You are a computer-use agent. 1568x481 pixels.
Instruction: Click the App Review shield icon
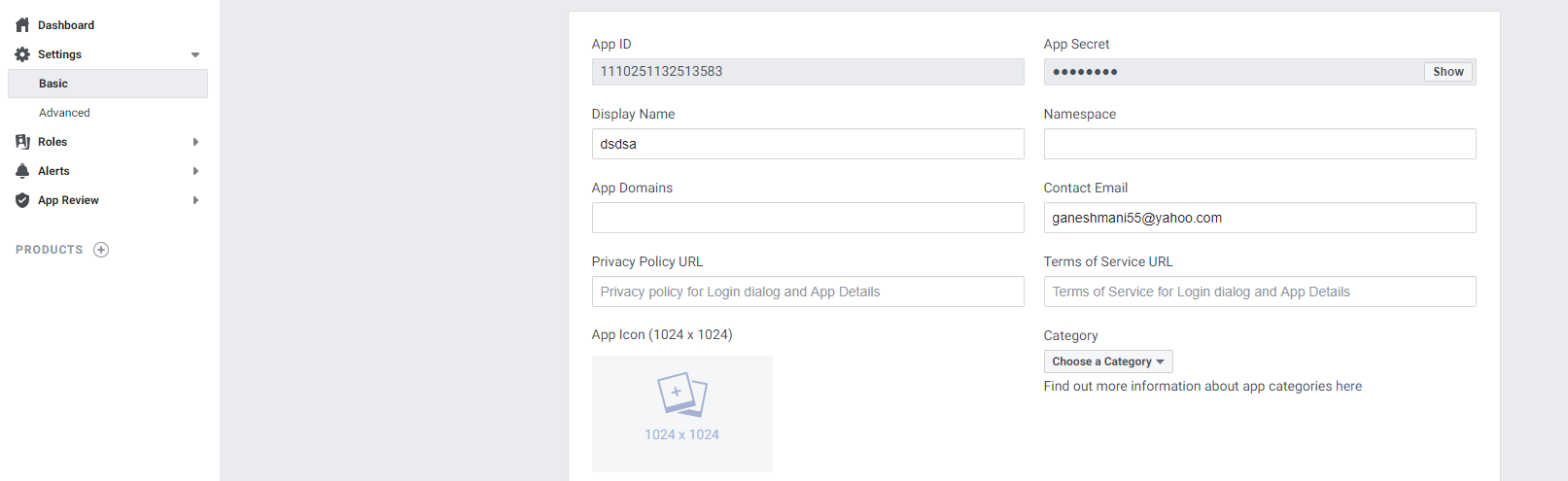(x=22, y=200)
